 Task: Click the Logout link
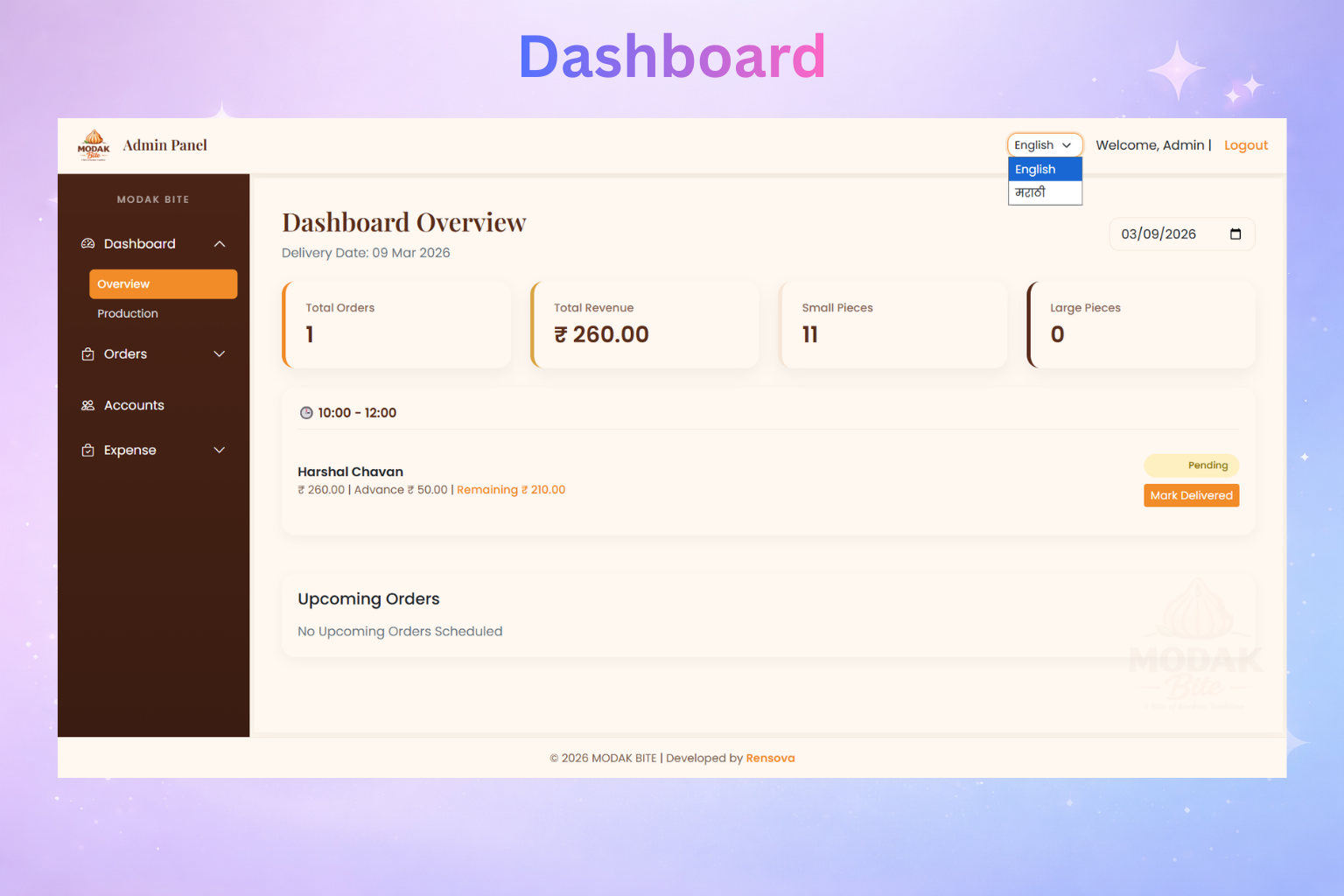tap(1245, 145)
